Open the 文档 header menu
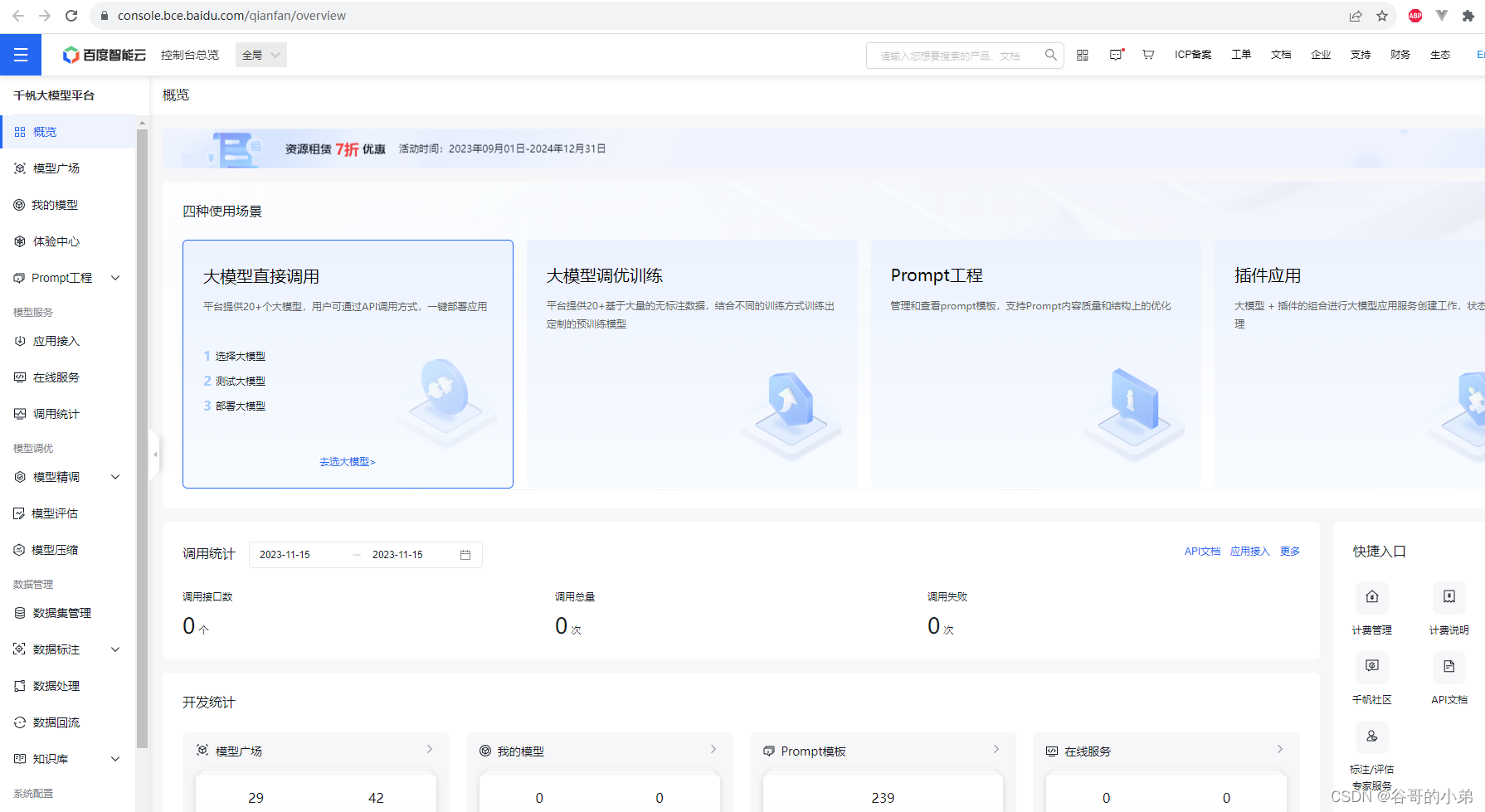Image resolution: width=1485 pixels, height=812 pixels. [x=1281, y=55]
